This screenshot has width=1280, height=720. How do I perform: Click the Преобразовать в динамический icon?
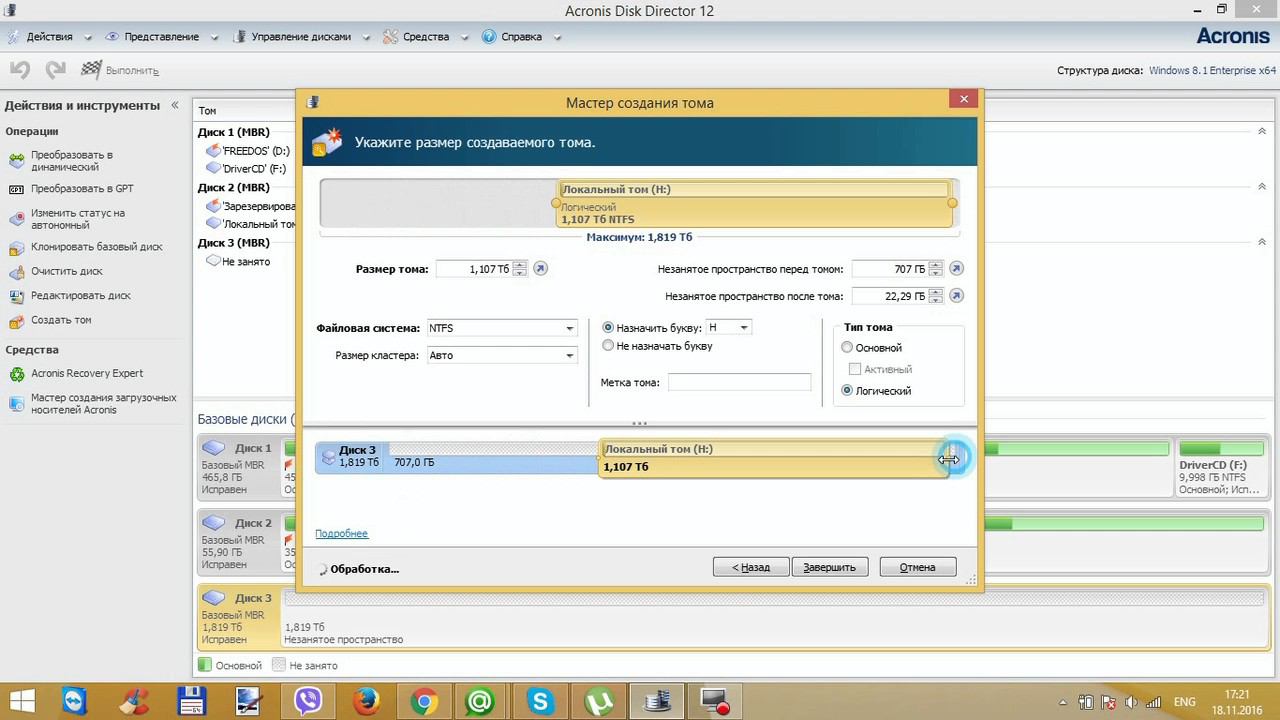(16, 160)
